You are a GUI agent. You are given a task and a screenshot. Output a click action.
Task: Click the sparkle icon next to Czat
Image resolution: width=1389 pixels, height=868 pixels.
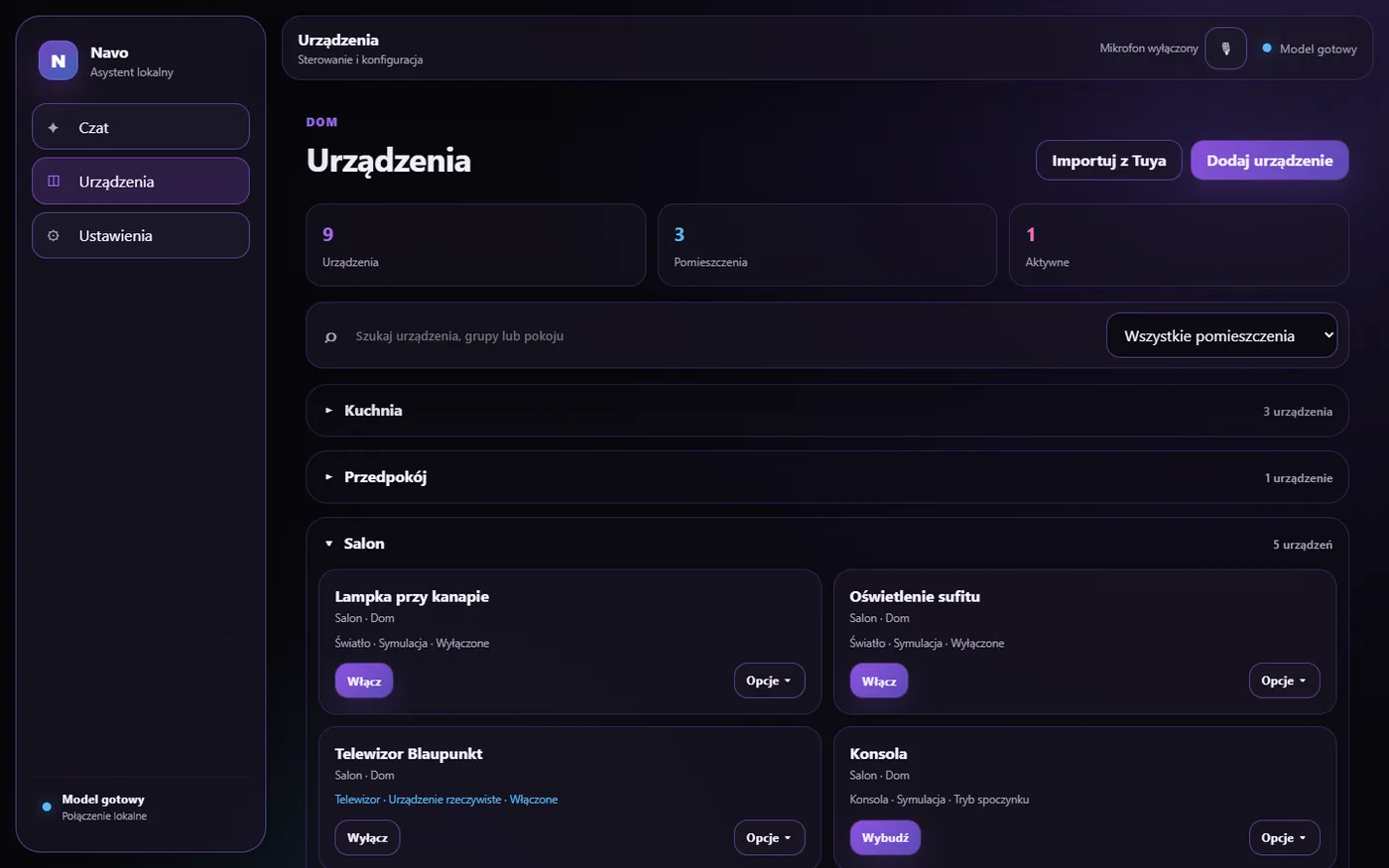[x=54, y=127]
